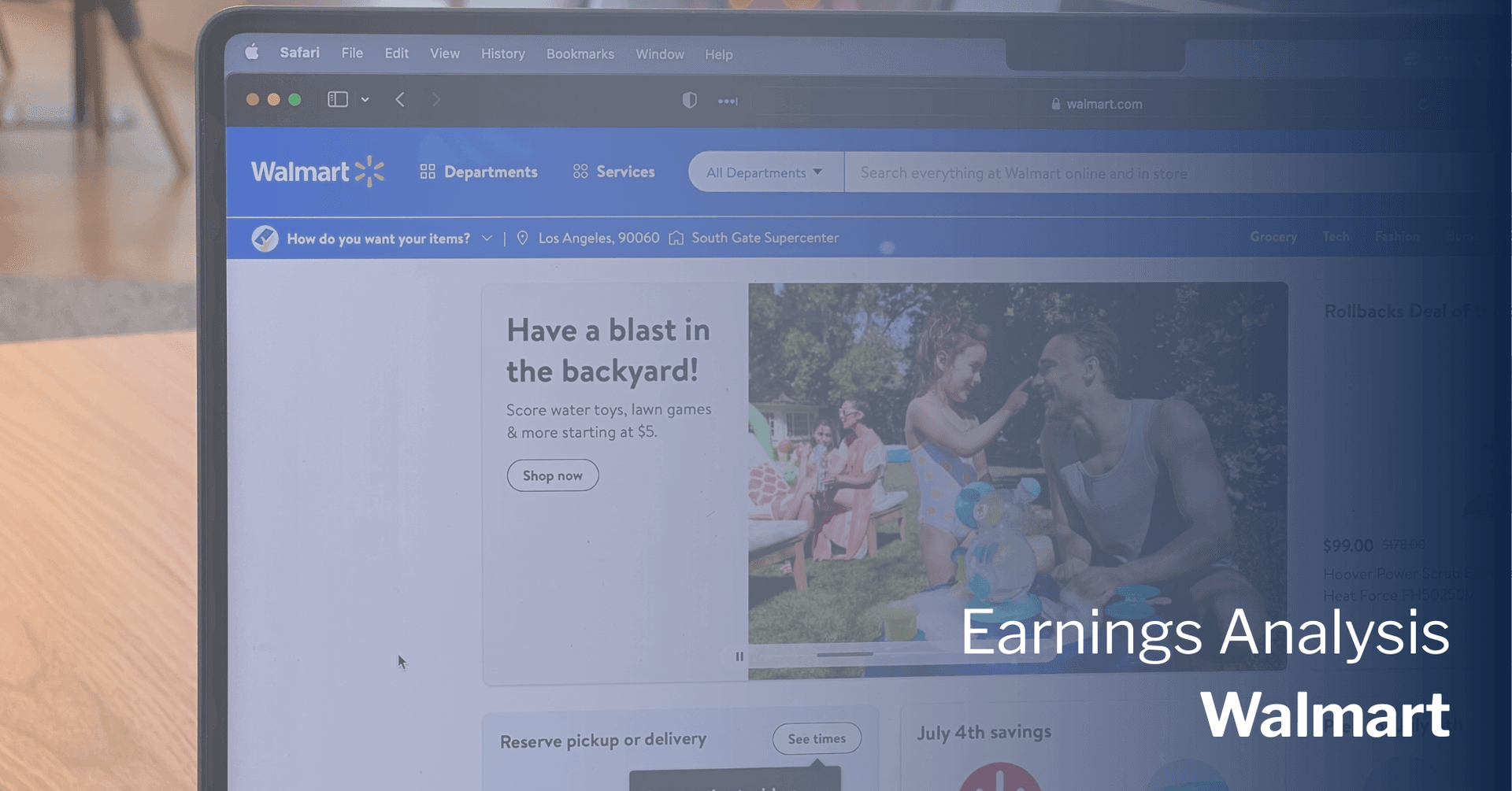This screenshot has width=1512, height=791.
Task: Select South Gate Supercenter store
Action: coord(765,238)
